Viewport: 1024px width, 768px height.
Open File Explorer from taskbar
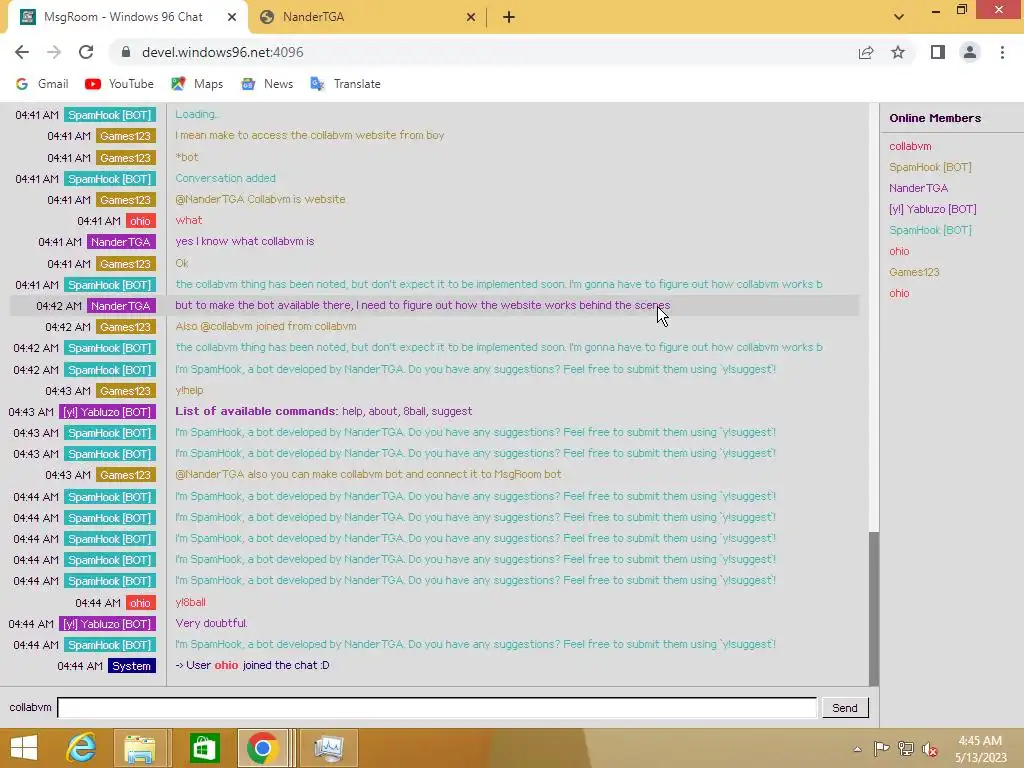(x=140, y=748)
